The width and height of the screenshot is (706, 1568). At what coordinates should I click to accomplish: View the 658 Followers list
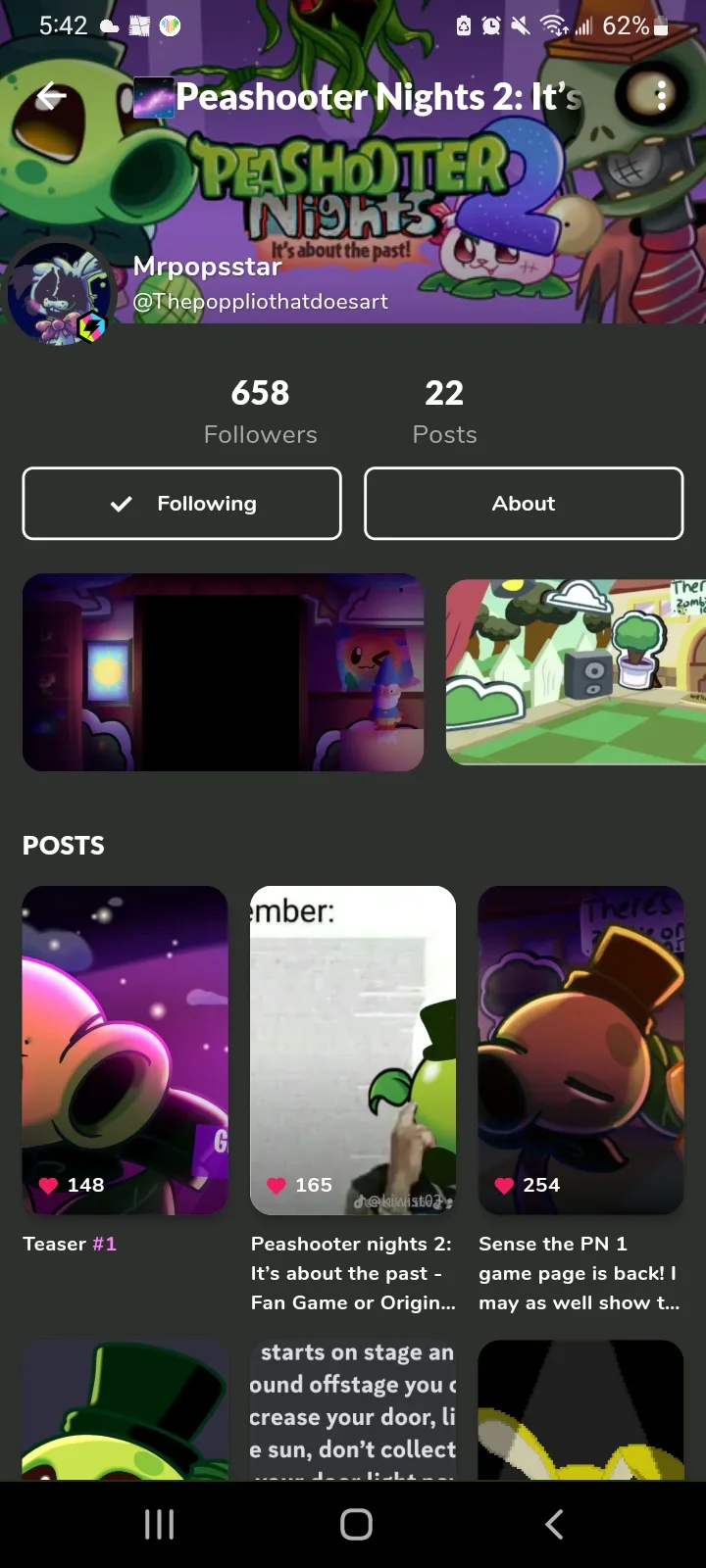tap(261, 412)
